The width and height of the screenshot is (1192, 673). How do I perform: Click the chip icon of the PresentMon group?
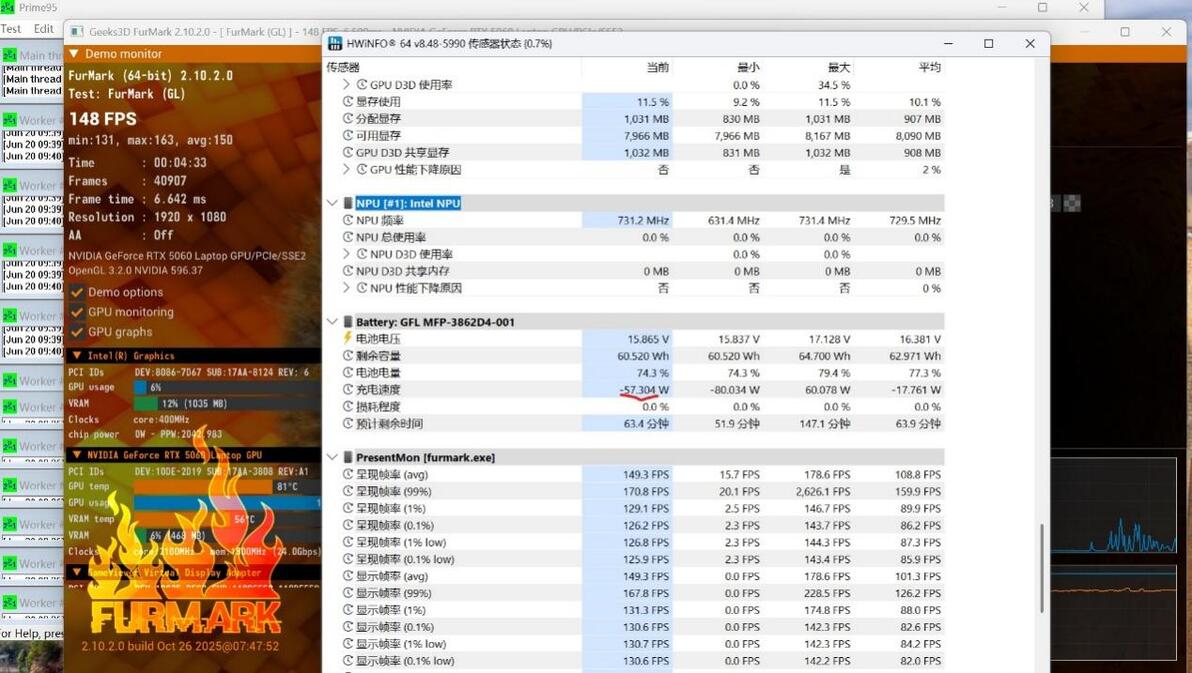click(347, 457)
